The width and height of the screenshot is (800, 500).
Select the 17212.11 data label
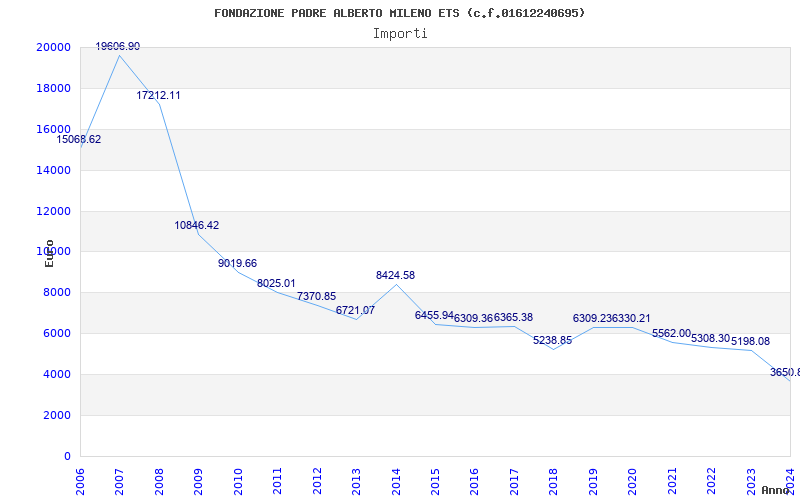click(158, 95)
